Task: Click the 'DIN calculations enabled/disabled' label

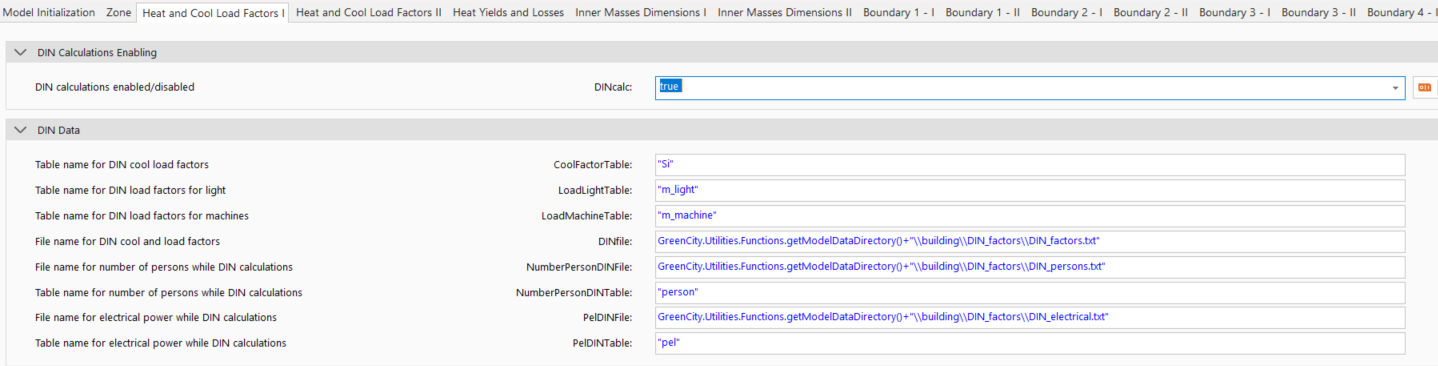Action: click(x=115, y=87)
